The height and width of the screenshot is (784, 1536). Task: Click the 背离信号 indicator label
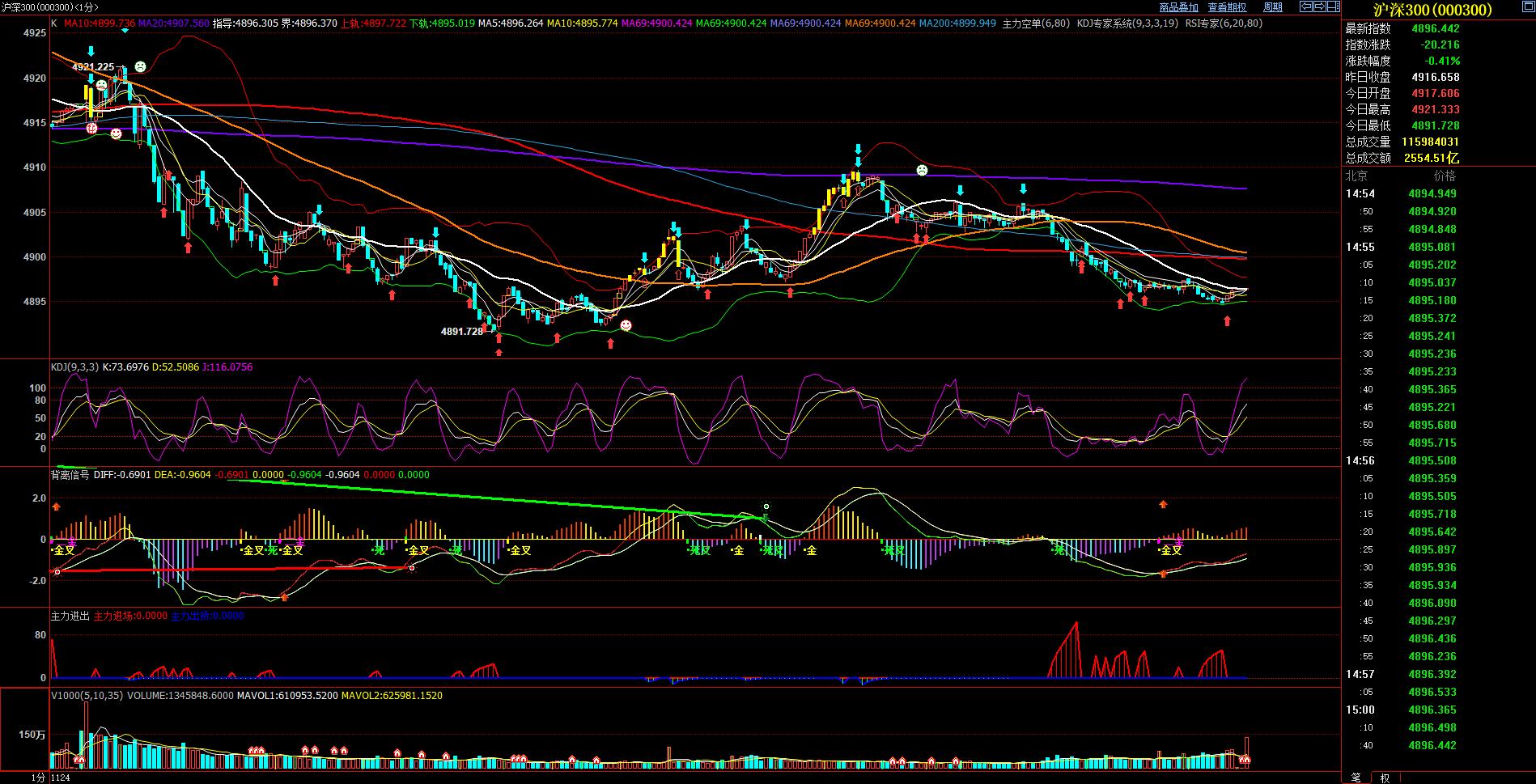70,475
